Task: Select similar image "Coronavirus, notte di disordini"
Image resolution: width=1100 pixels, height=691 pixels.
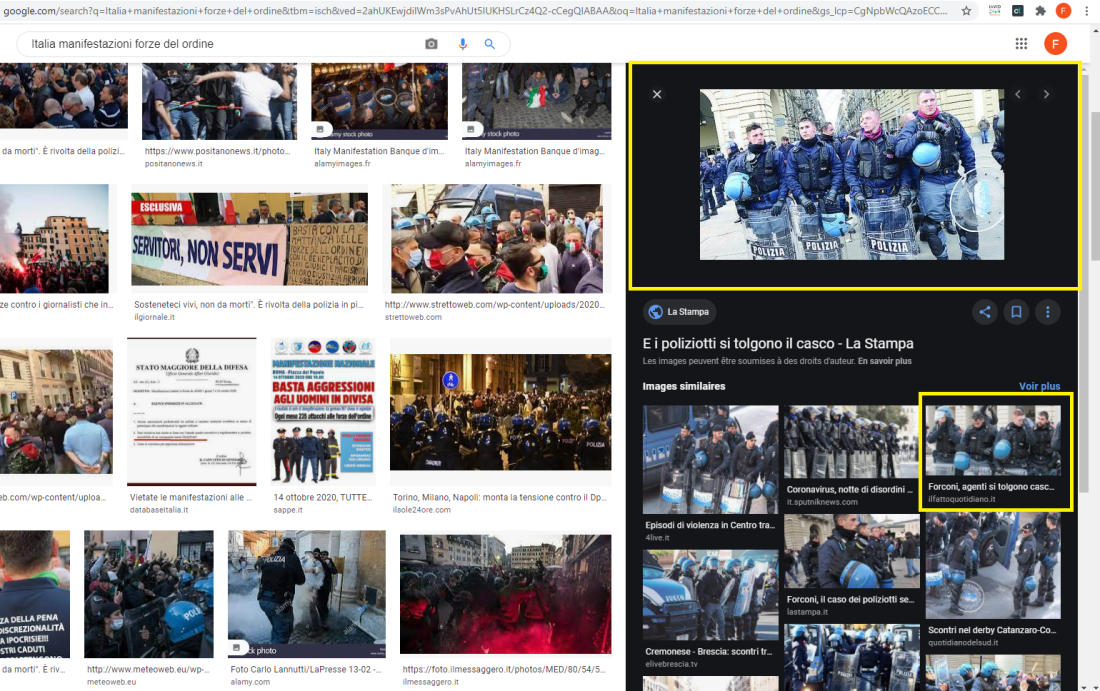Action: (852, 442)
